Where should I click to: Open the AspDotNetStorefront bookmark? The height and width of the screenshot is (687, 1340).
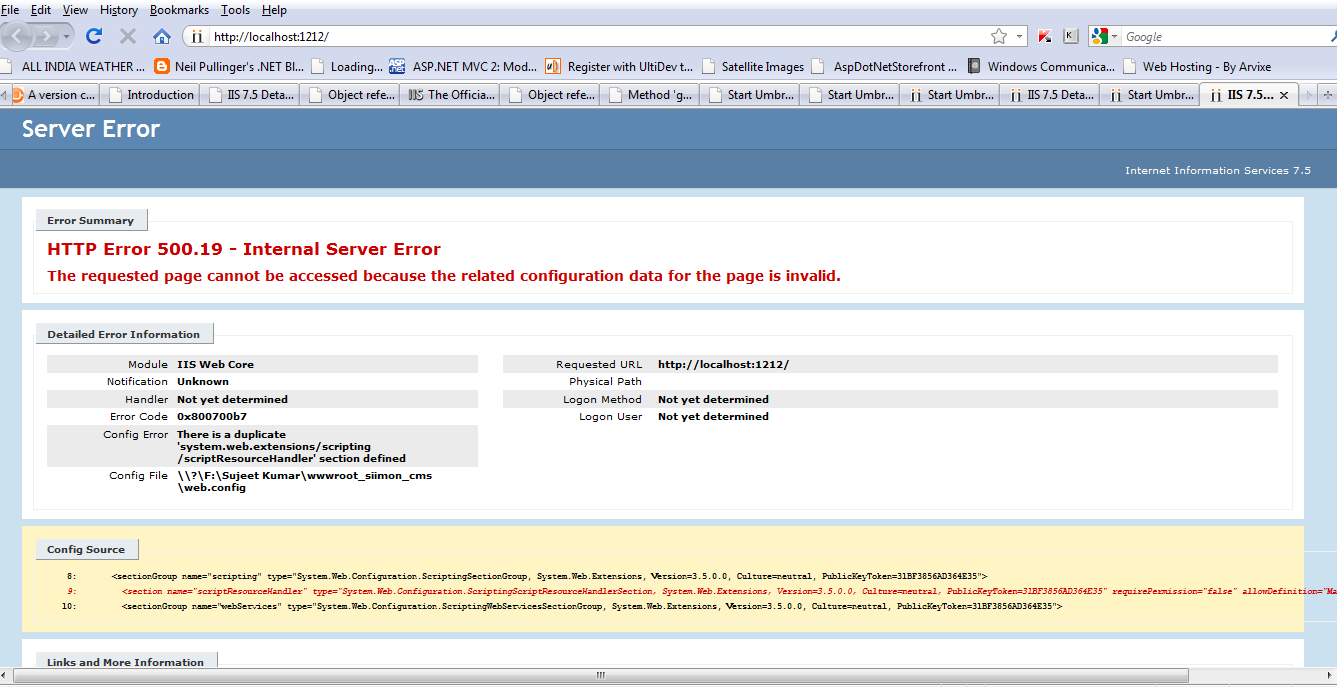(x=886, y=67)
